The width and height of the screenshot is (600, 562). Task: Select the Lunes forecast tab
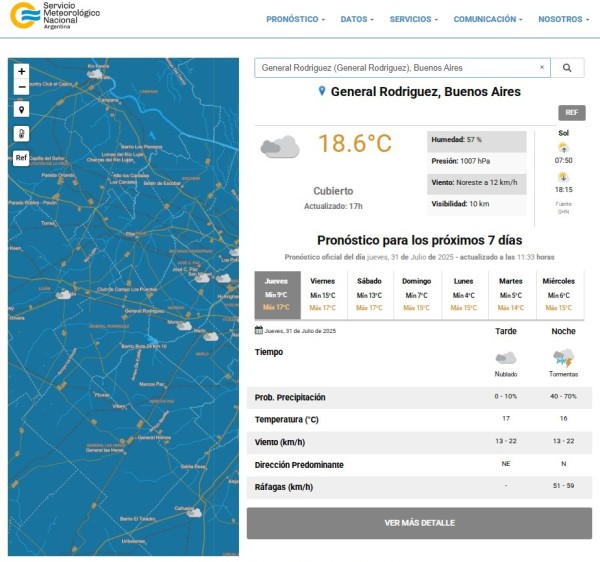(464, 295)
